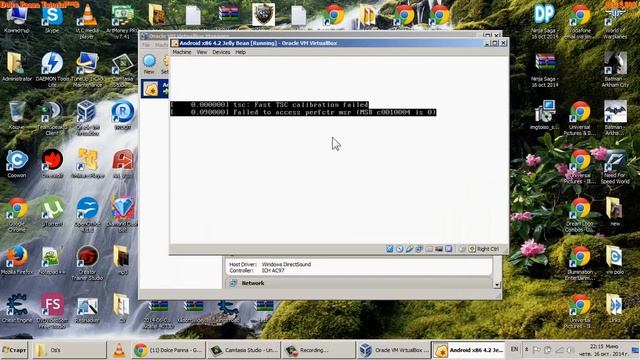Click the Right Ctrl host key label
The width and height of the screenshot is (640, 360).
[488, 249]
